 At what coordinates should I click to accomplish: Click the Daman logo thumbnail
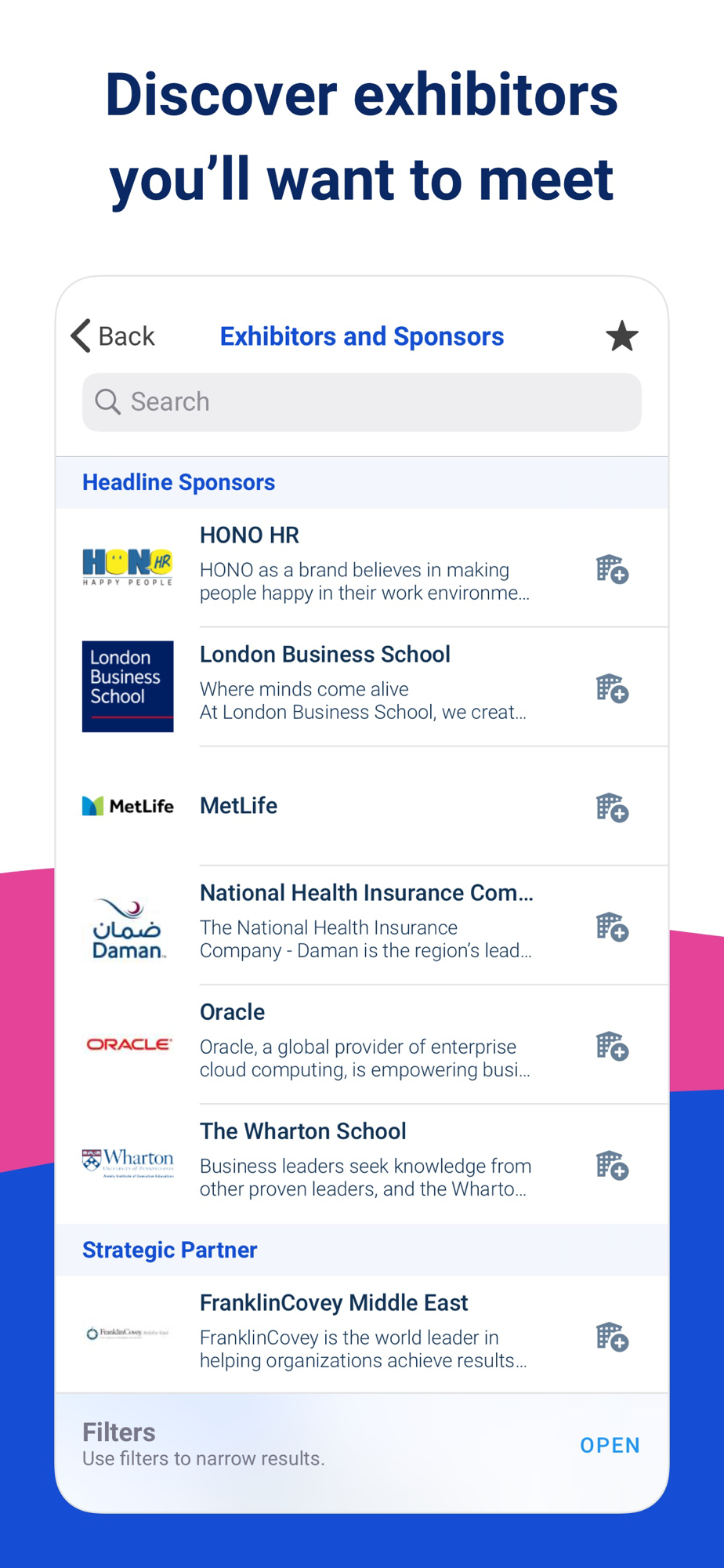pyautogui.click(x=128, y=928)
